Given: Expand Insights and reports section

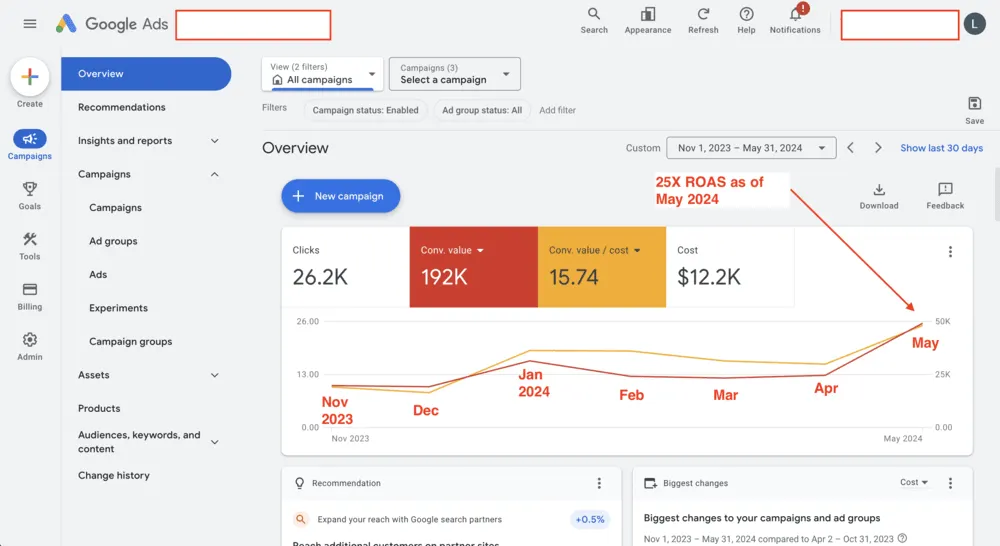Looking at the screenshot, I should pyautogui.click(x=214, y=141).
